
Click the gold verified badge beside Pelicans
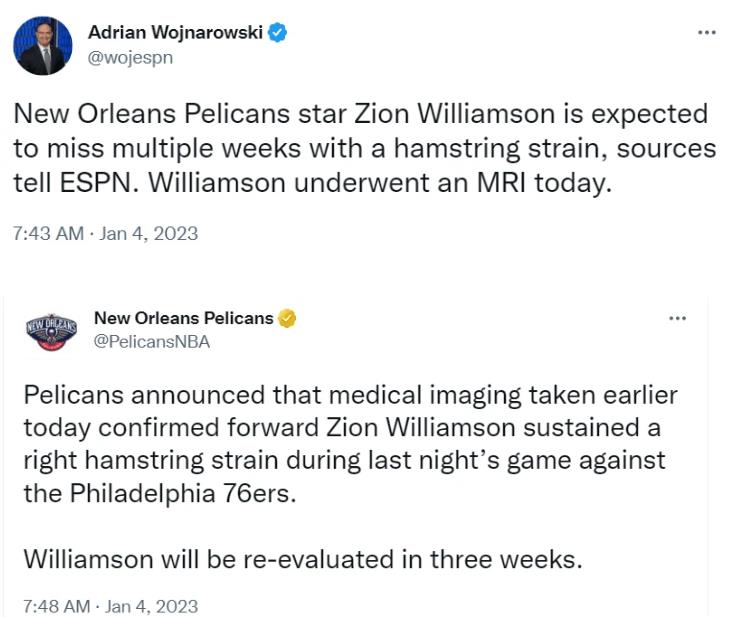click(x=287, y=318)
